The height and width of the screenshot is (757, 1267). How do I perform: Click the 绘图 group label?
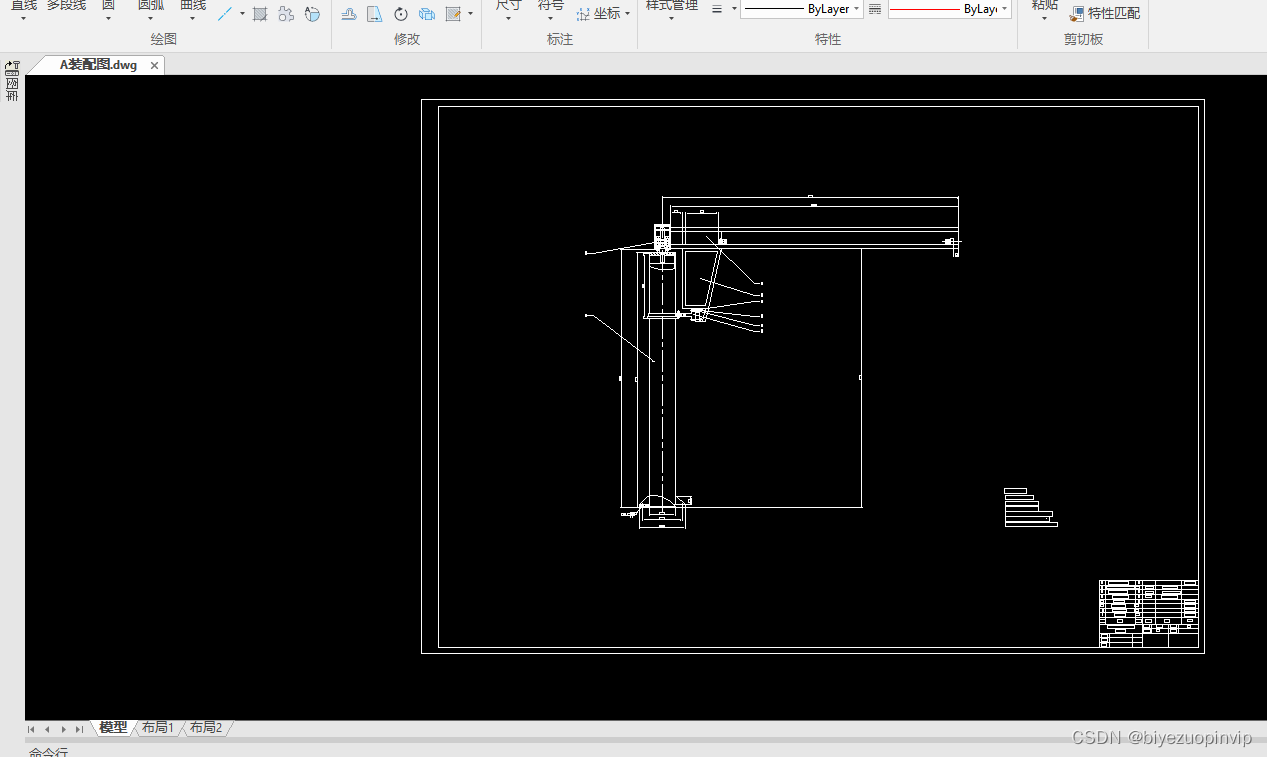164,39
